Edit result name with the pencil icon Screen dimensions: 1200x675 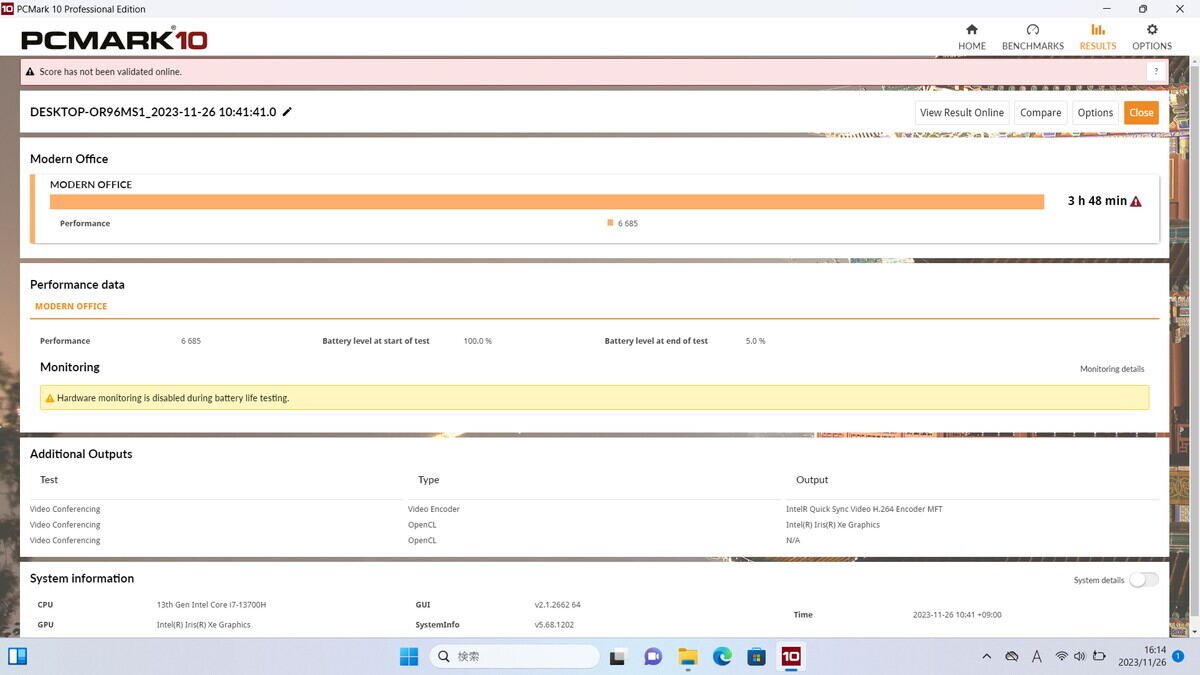click(x=287, y=112)
